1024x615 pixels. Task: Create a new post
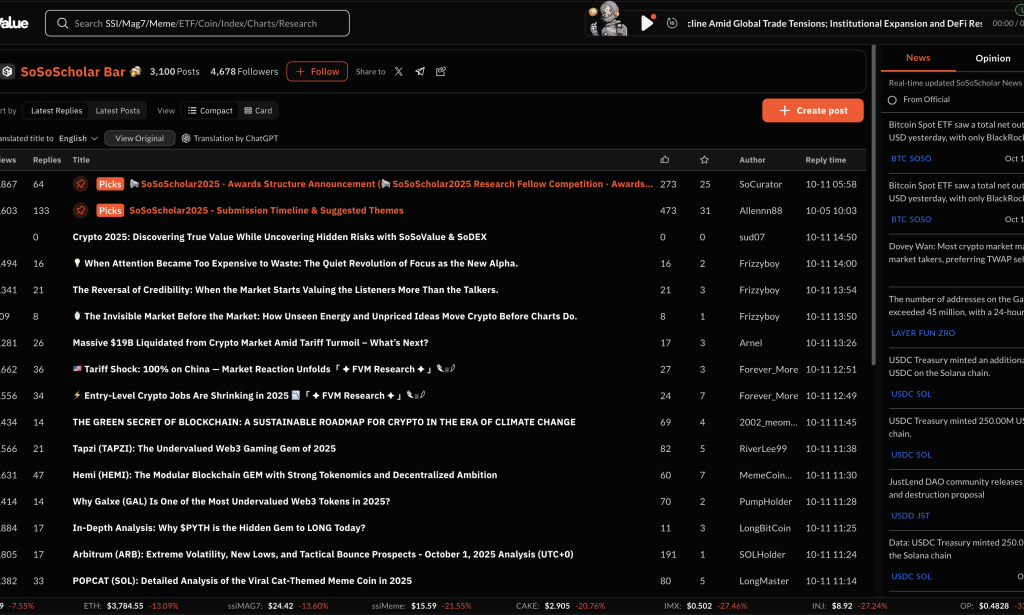tap(812, 110)
